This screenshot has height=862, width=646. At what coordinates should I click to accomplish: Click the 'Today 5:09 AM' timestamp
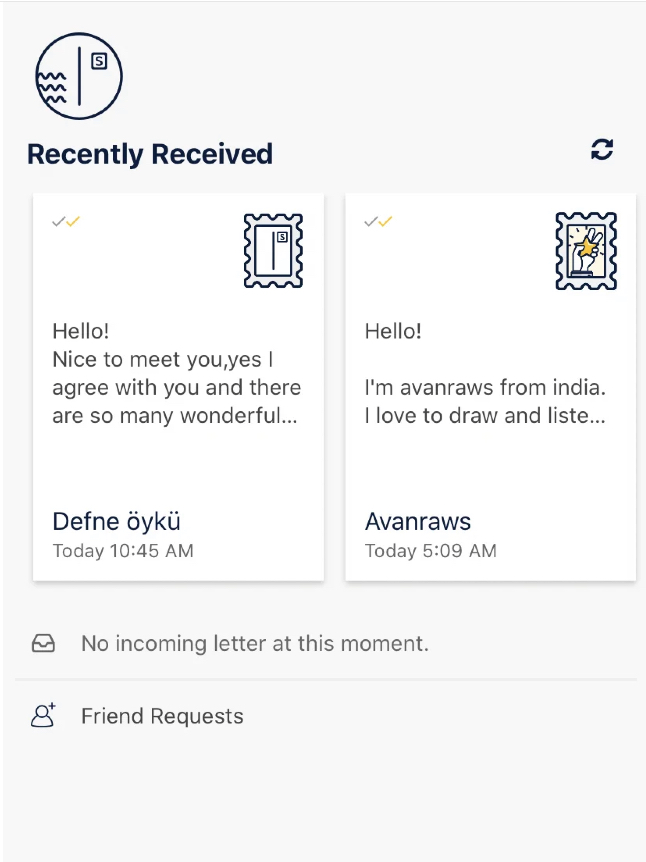point(430,551)
